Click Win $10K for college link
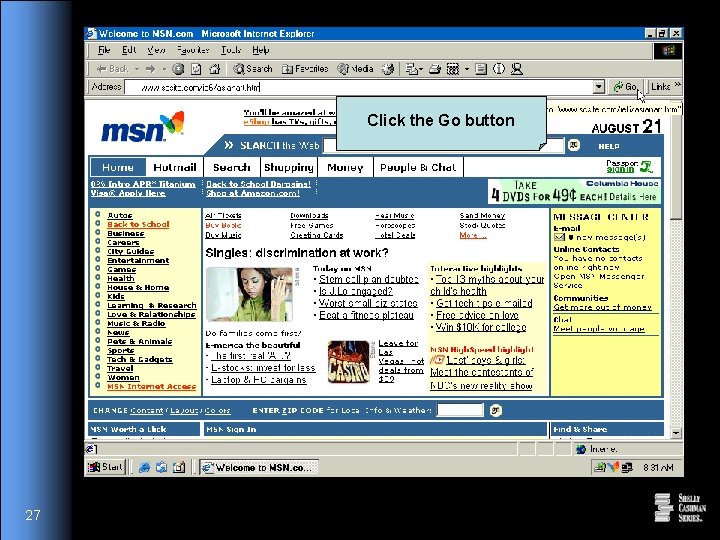The height and width of the screenshot is (540, 720). (x=481, y=327)
